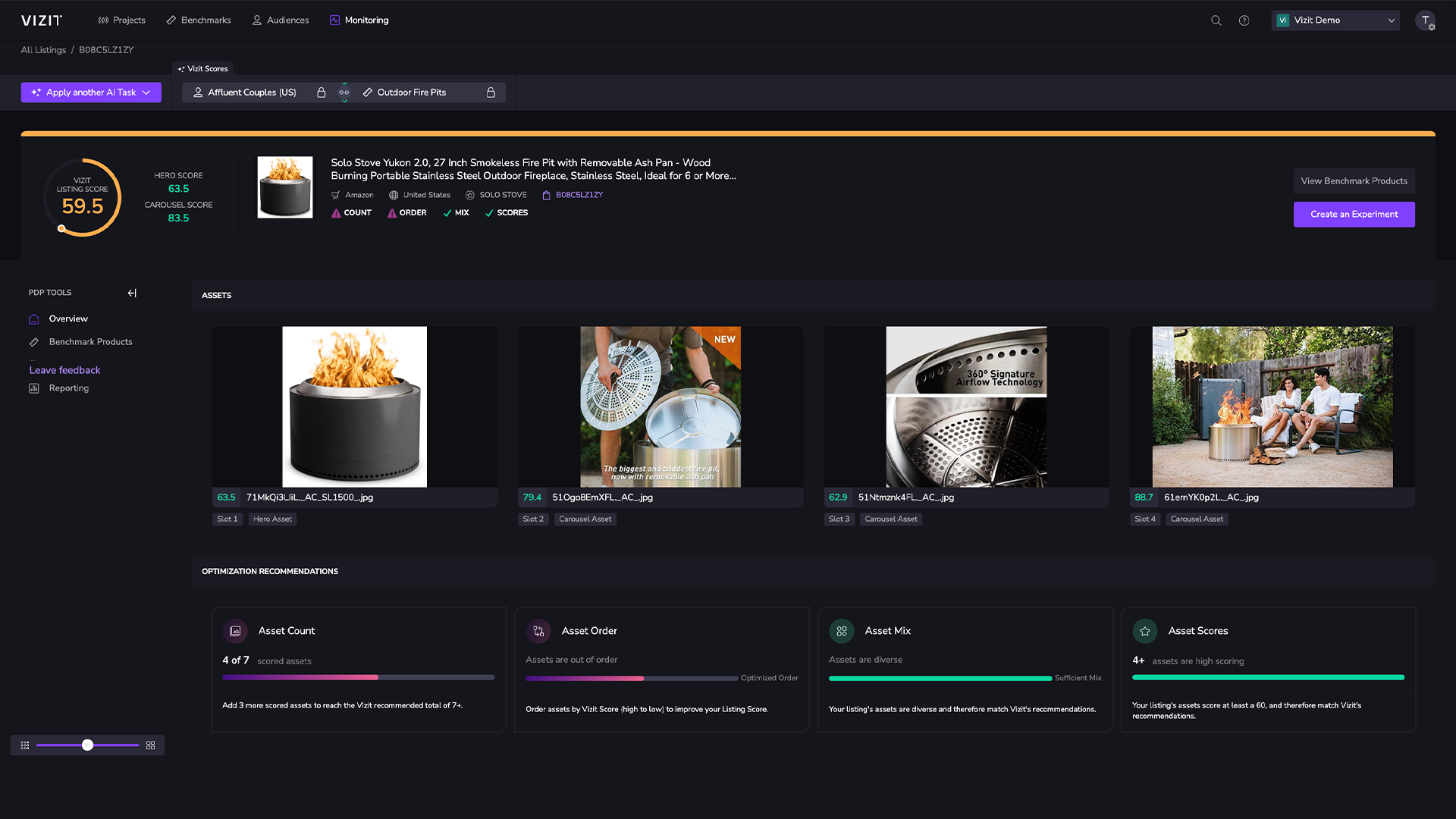Toggle the lock on Affluent Couples audience
This screenshot has width=1456, height=819.
coord(322,93)
